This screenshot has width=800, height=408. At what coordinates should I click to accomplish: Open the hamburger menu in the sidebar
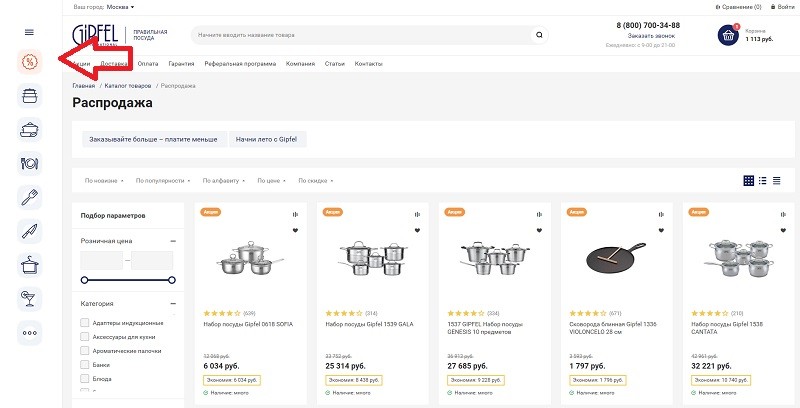coord(30,32)
